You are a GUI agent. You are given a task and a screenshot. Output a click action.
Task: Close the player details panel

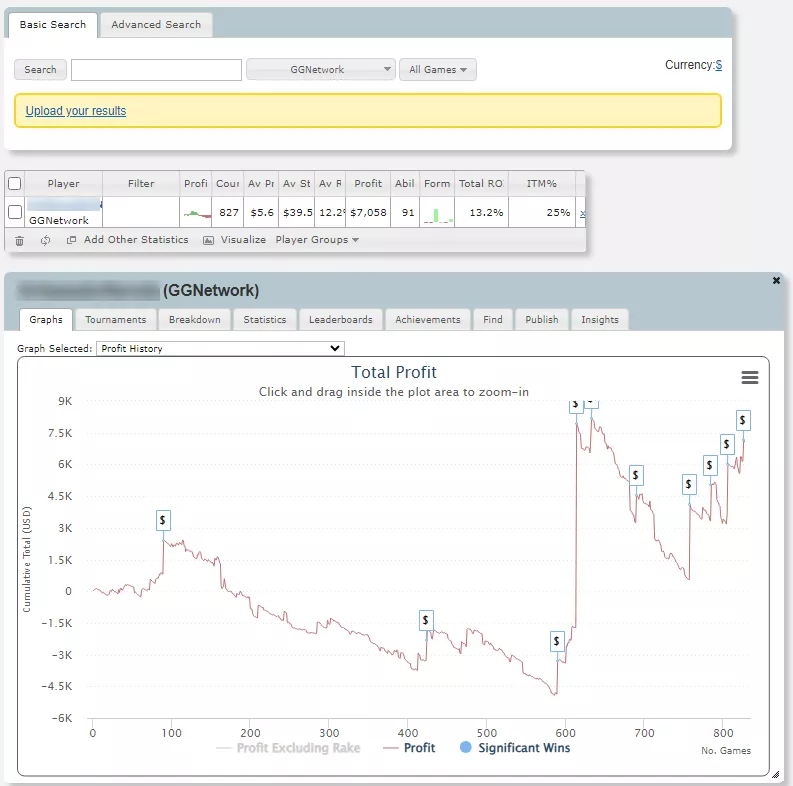pyautogui.click(x=776, y=282)
